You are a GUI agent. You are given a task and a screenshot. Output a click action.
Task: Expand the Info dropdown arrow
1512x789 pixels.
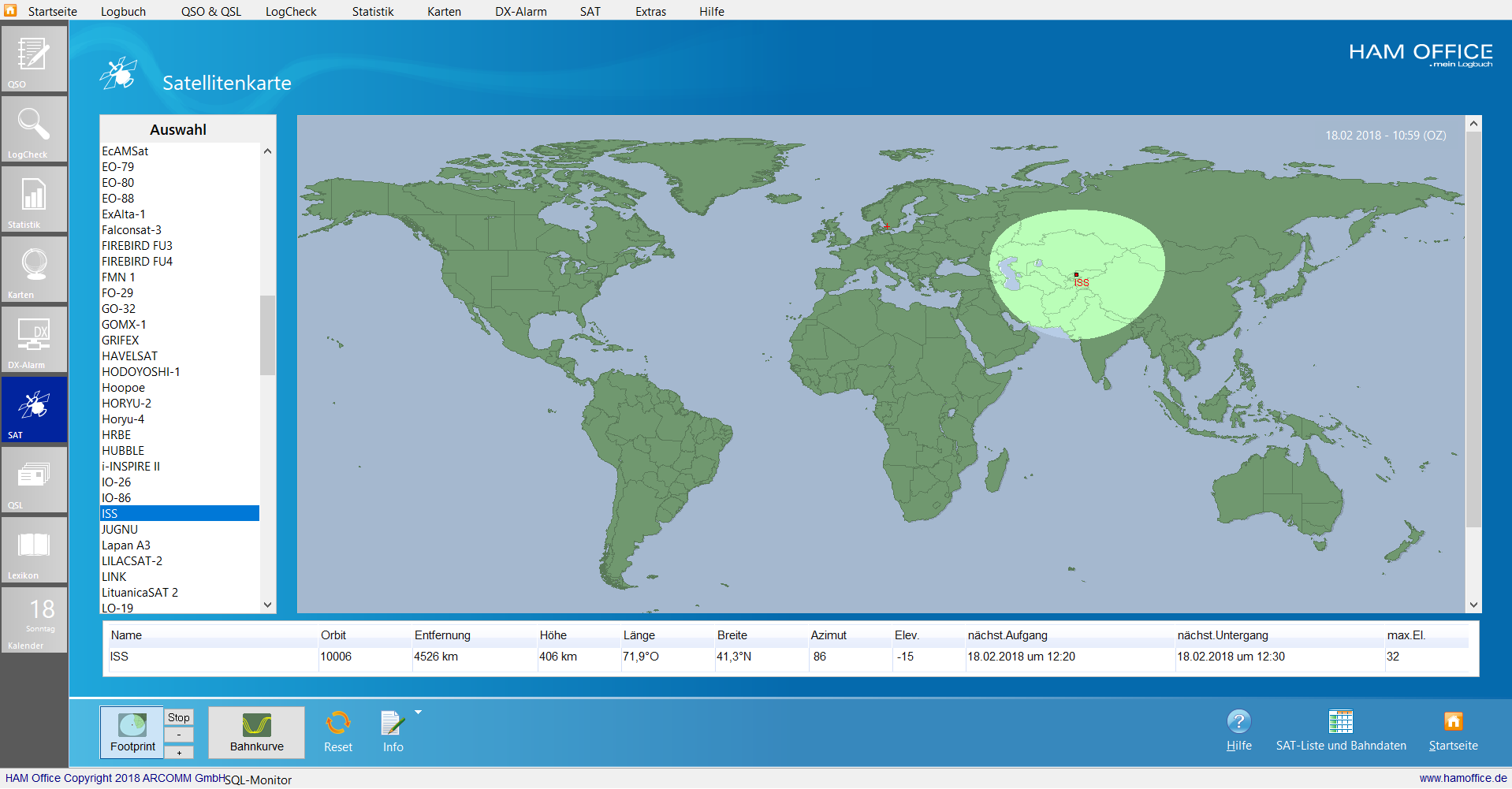419,713
